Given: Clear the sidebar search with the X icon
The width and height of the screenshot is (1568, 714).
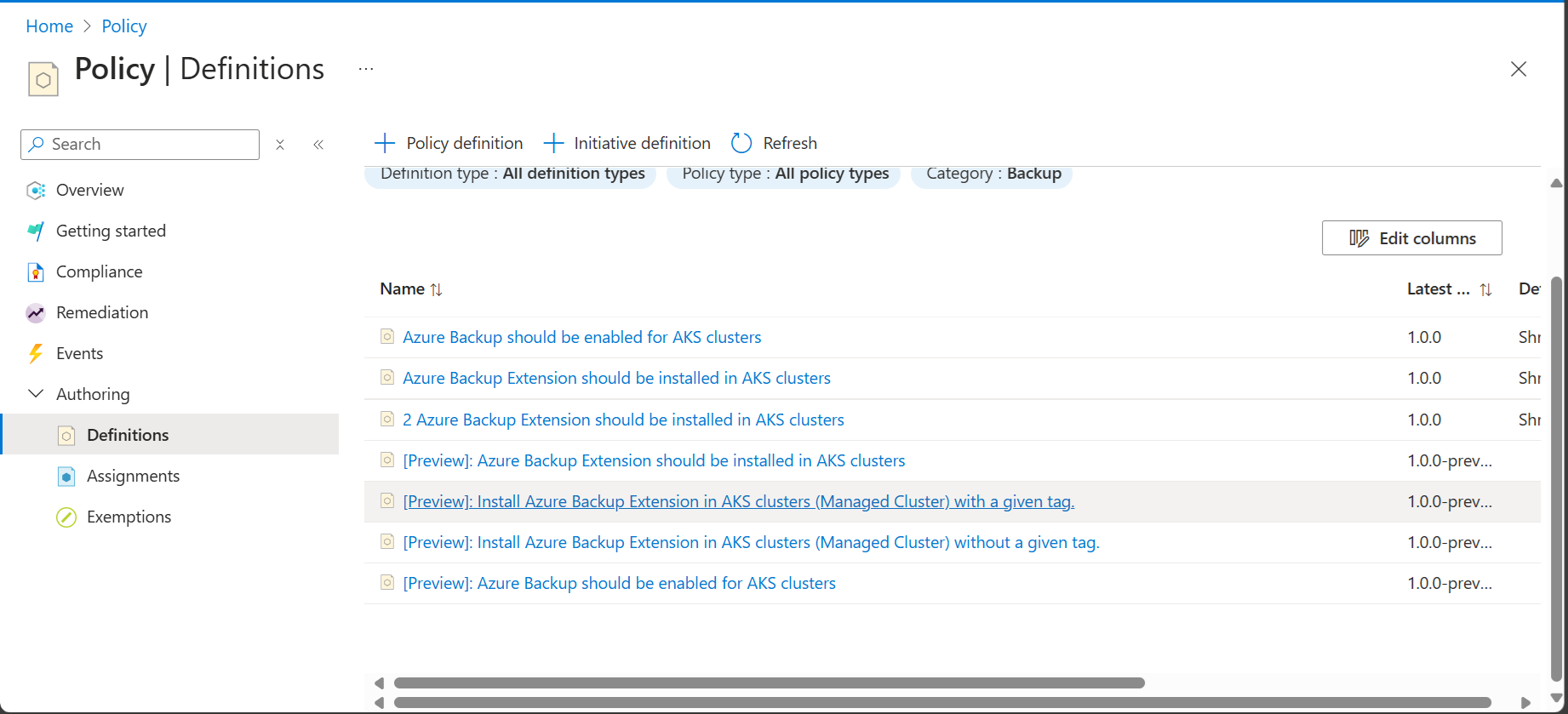Looking at the screenshot, I should click(280, 145).
